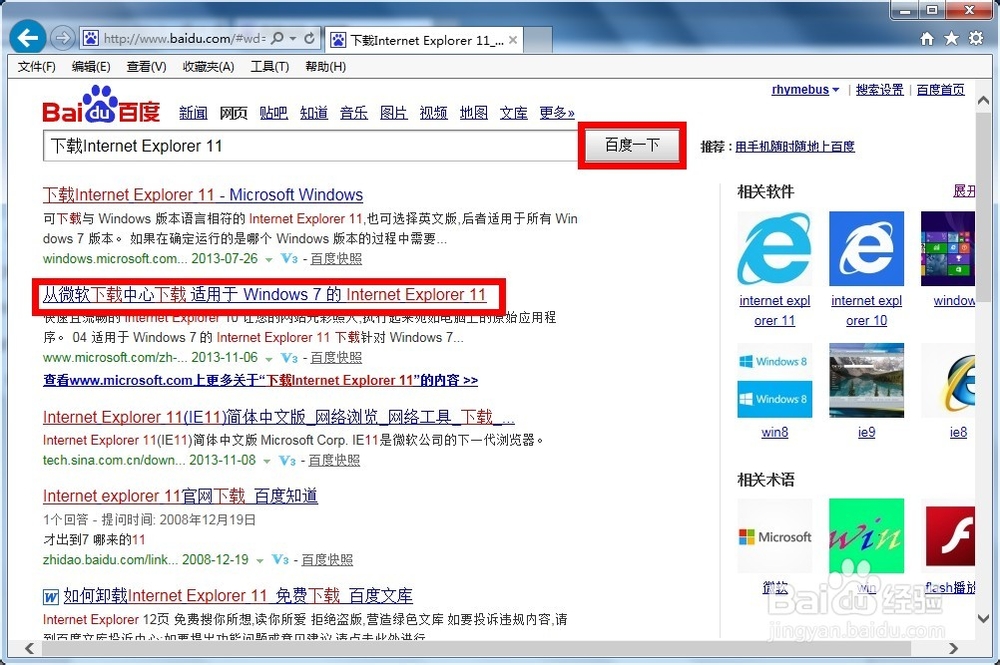
Task: Click the Microsoft logo under 相关术语
Action: coord(775,536)
